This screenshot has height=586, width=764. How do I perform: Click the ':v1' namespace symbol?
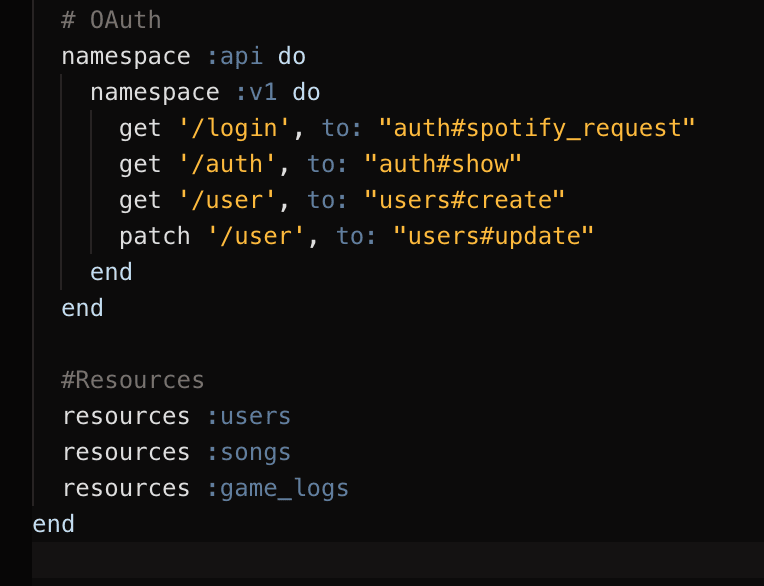click(x=256, y=93)
